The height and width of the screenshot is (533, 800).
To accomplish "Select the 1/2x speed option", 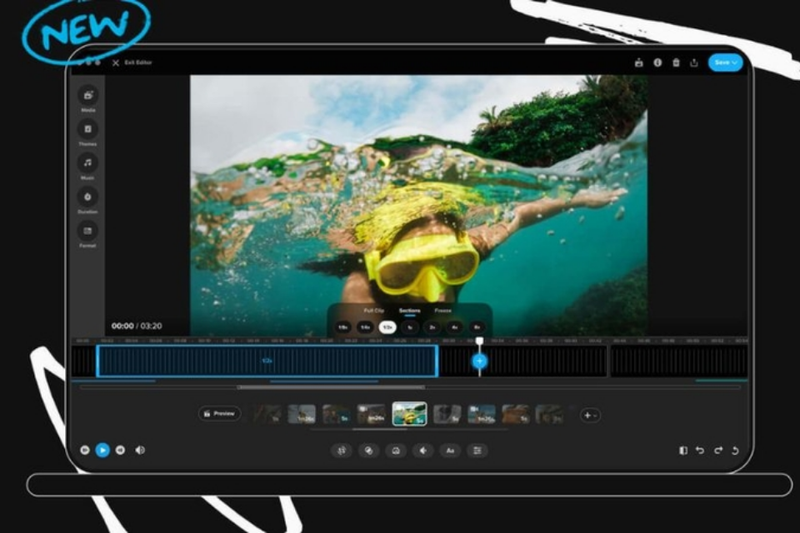I will coord(388,327).
